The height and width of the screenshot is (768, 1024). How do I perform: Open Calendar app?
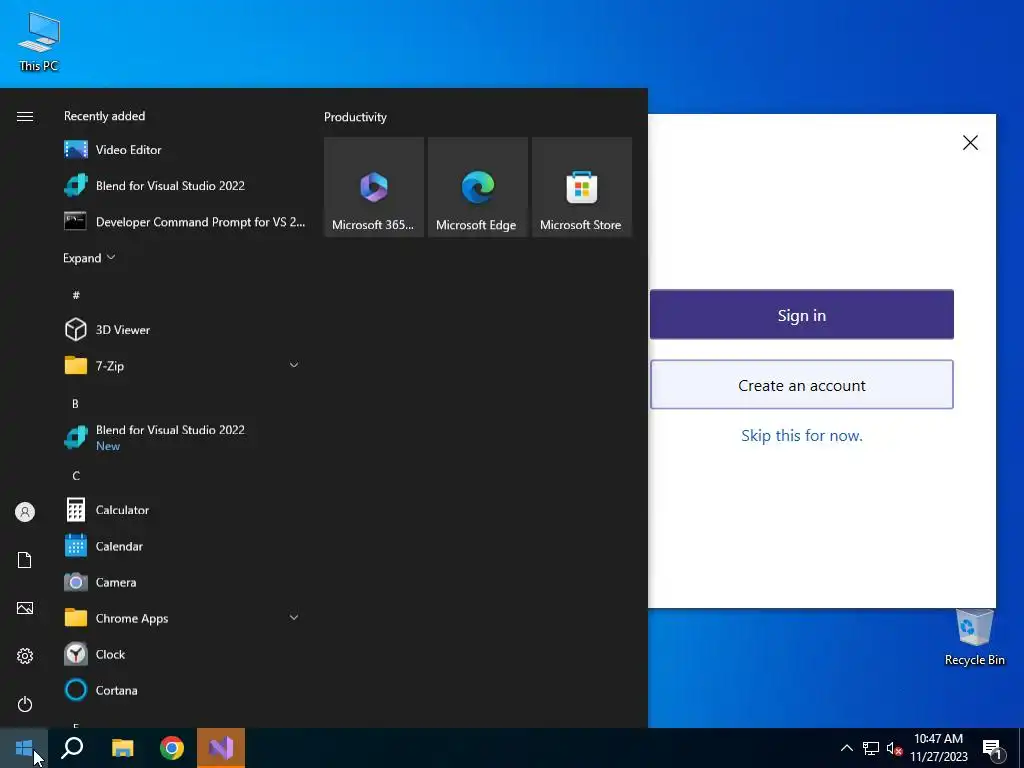[x=183, y=546]
